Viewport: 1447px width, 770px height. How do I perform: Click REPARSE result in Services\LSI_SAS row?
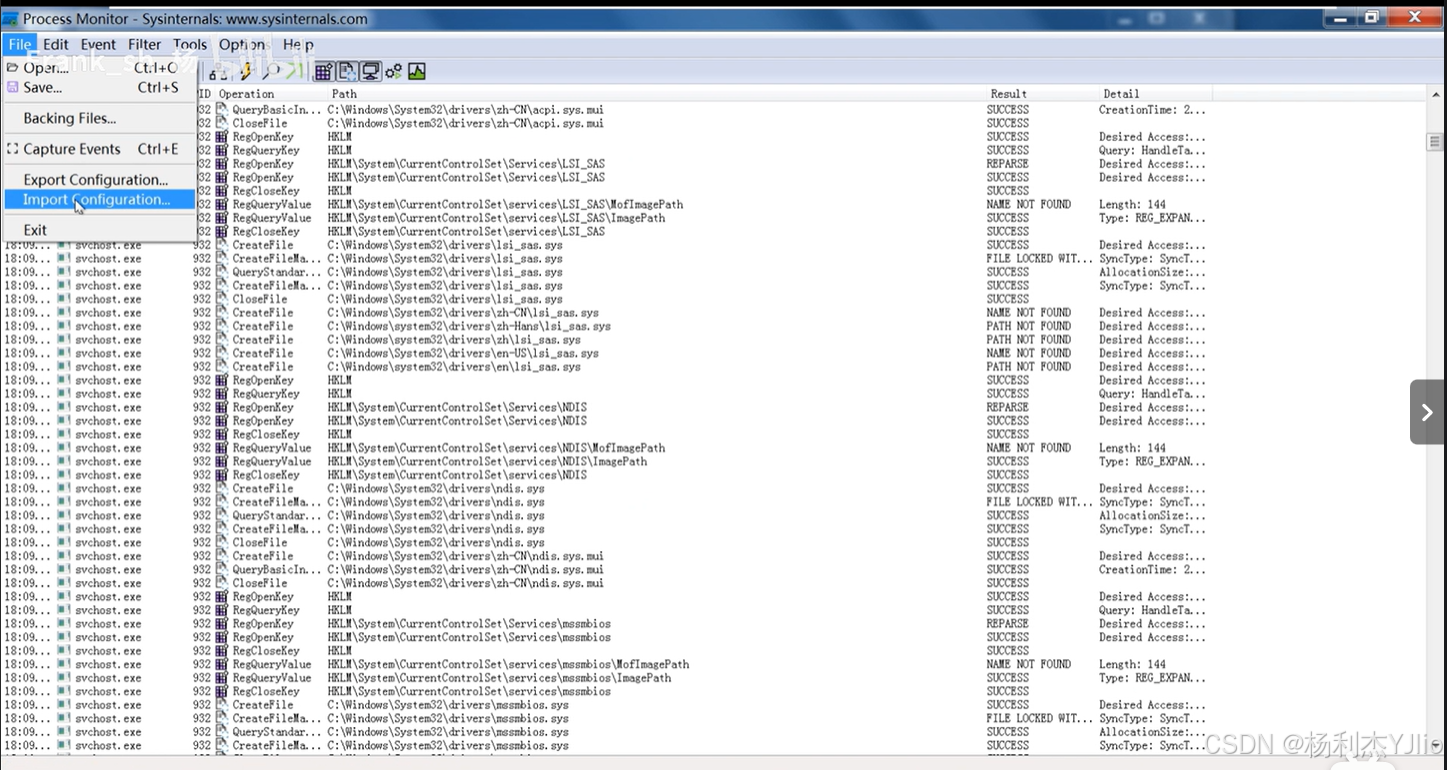point(1007,164)
